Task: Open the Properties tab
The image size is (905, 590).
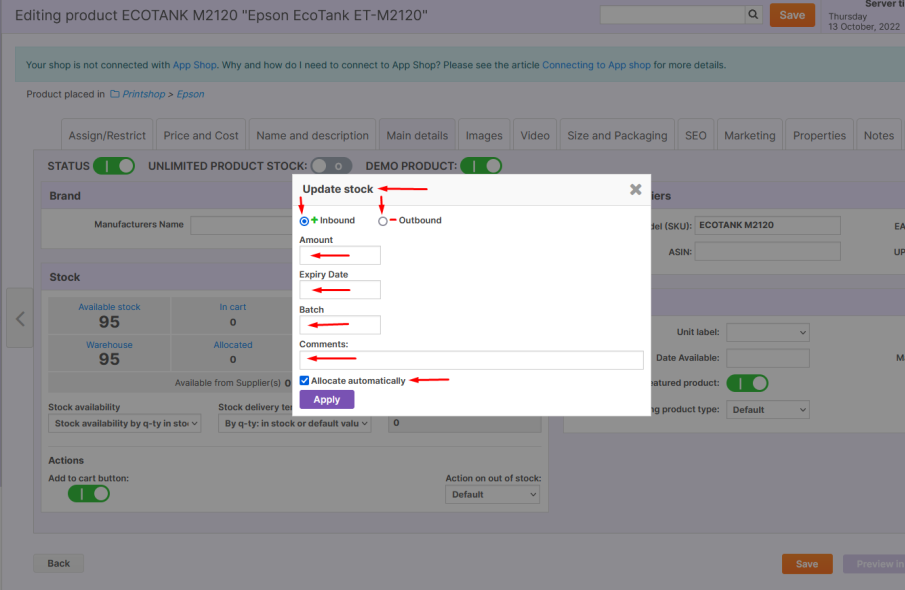Action: pyautogui.click(x=819, y=136)
